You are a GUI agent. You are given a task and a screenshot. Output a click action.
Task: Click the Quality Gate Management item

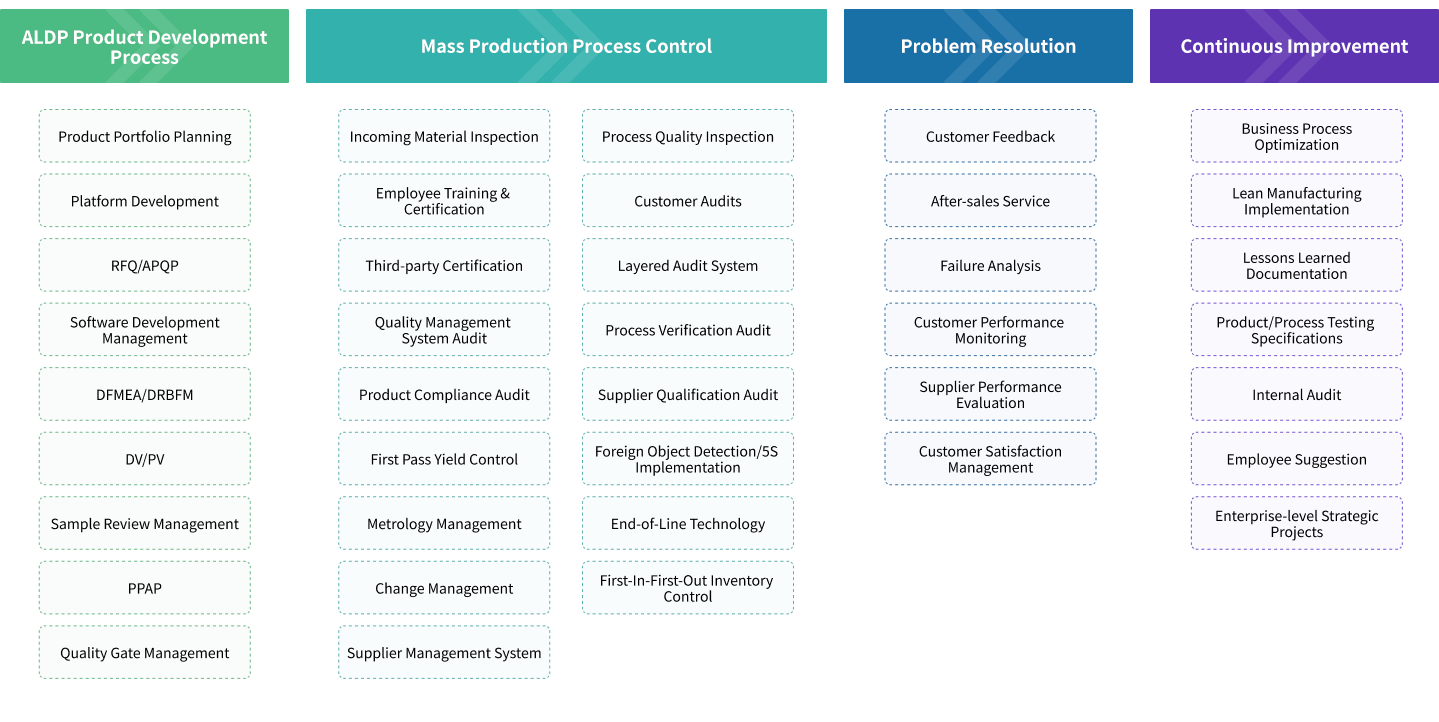145,653
